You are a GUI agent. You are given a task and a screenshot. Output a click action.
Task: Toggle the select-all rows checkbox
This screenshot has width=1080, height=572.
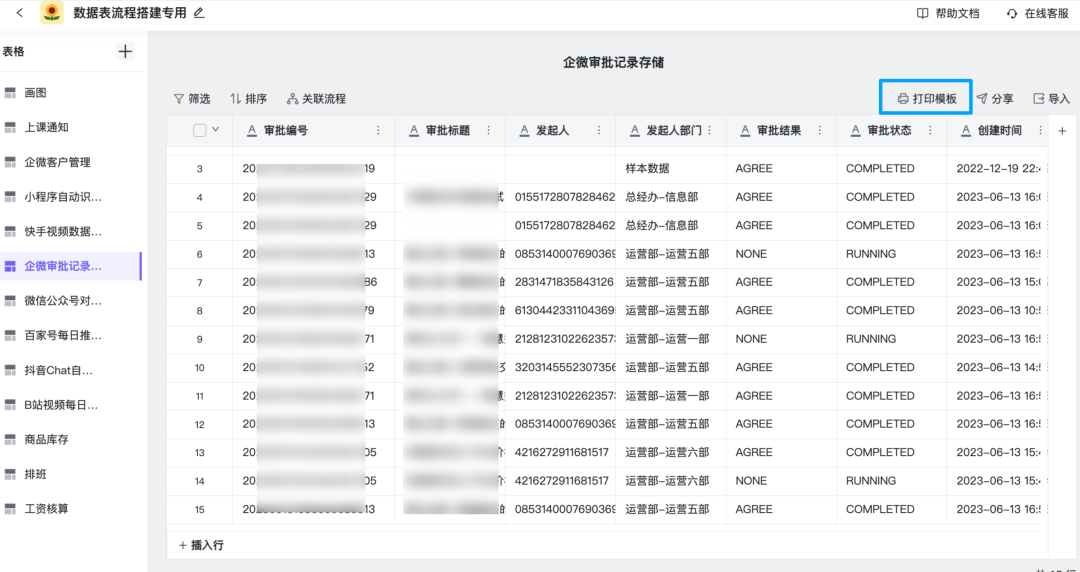pyautogui.click(x=200, y=130)
